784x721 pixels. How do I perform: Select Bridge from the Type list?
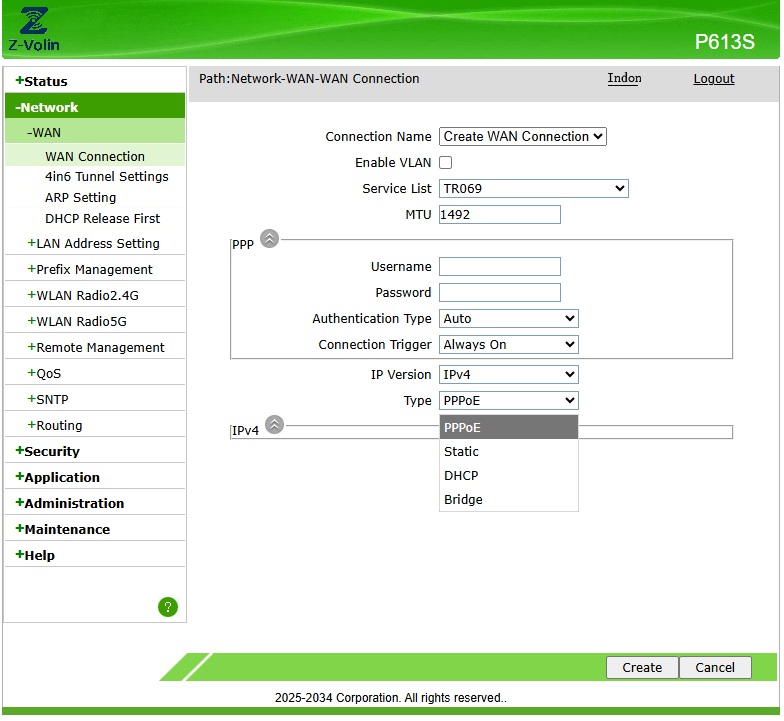click(508, 500)
